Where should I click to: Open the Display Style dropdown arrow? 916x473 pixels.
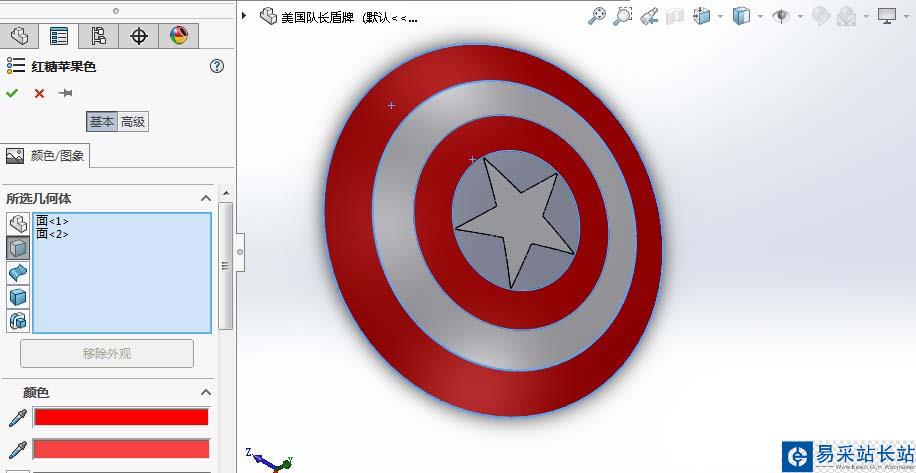(x=760, y=16)
